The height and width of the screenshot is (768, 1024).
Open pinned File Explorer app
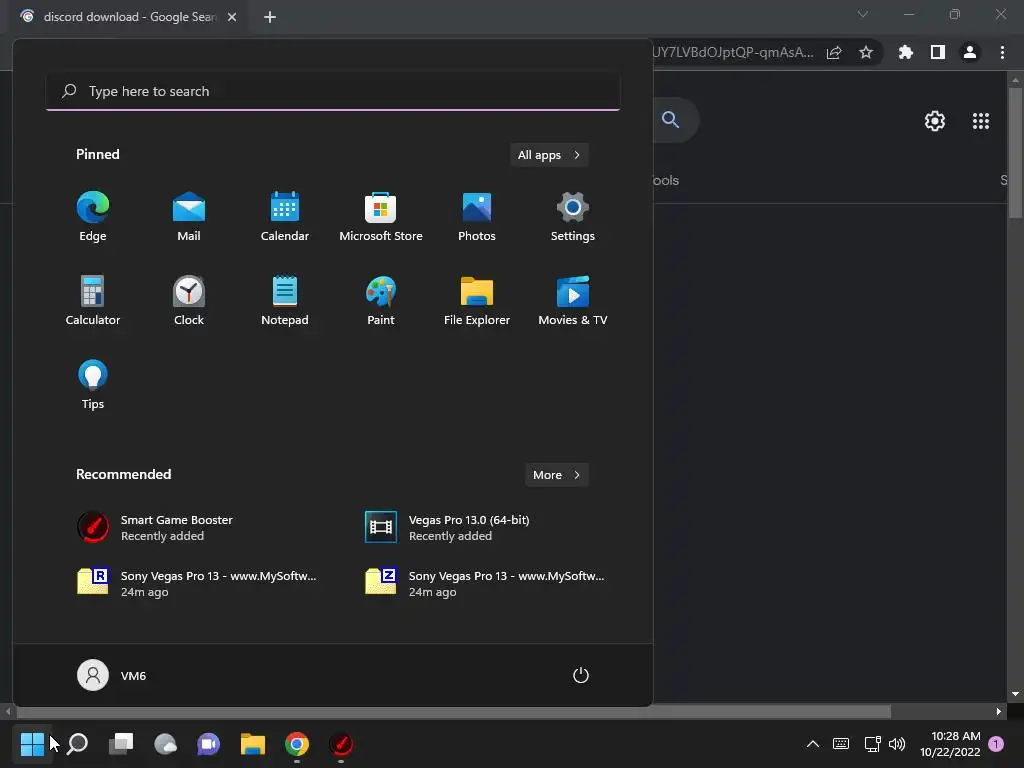click(477, 300)
